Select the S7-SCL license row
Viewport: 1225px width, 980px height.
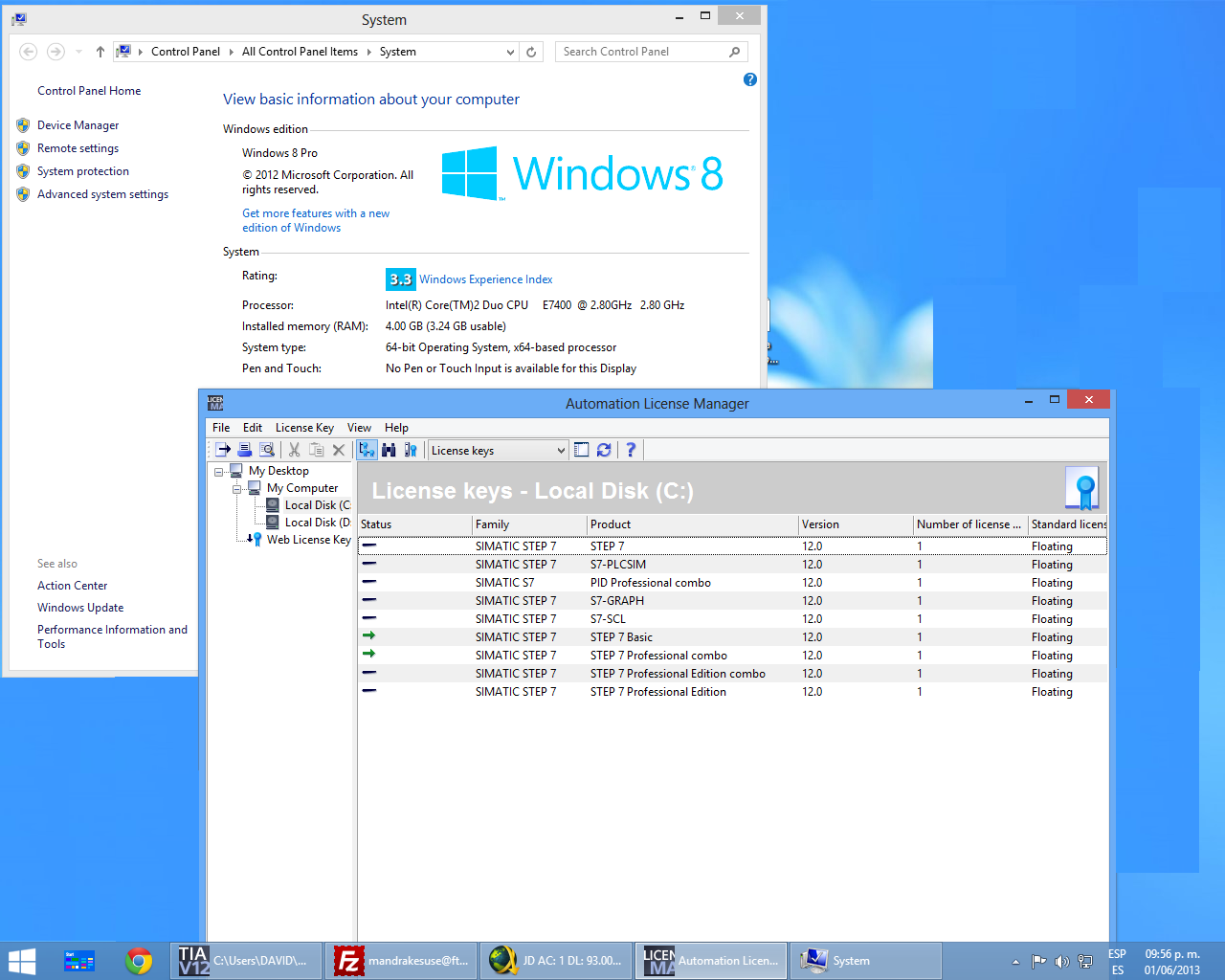[732, 619]
